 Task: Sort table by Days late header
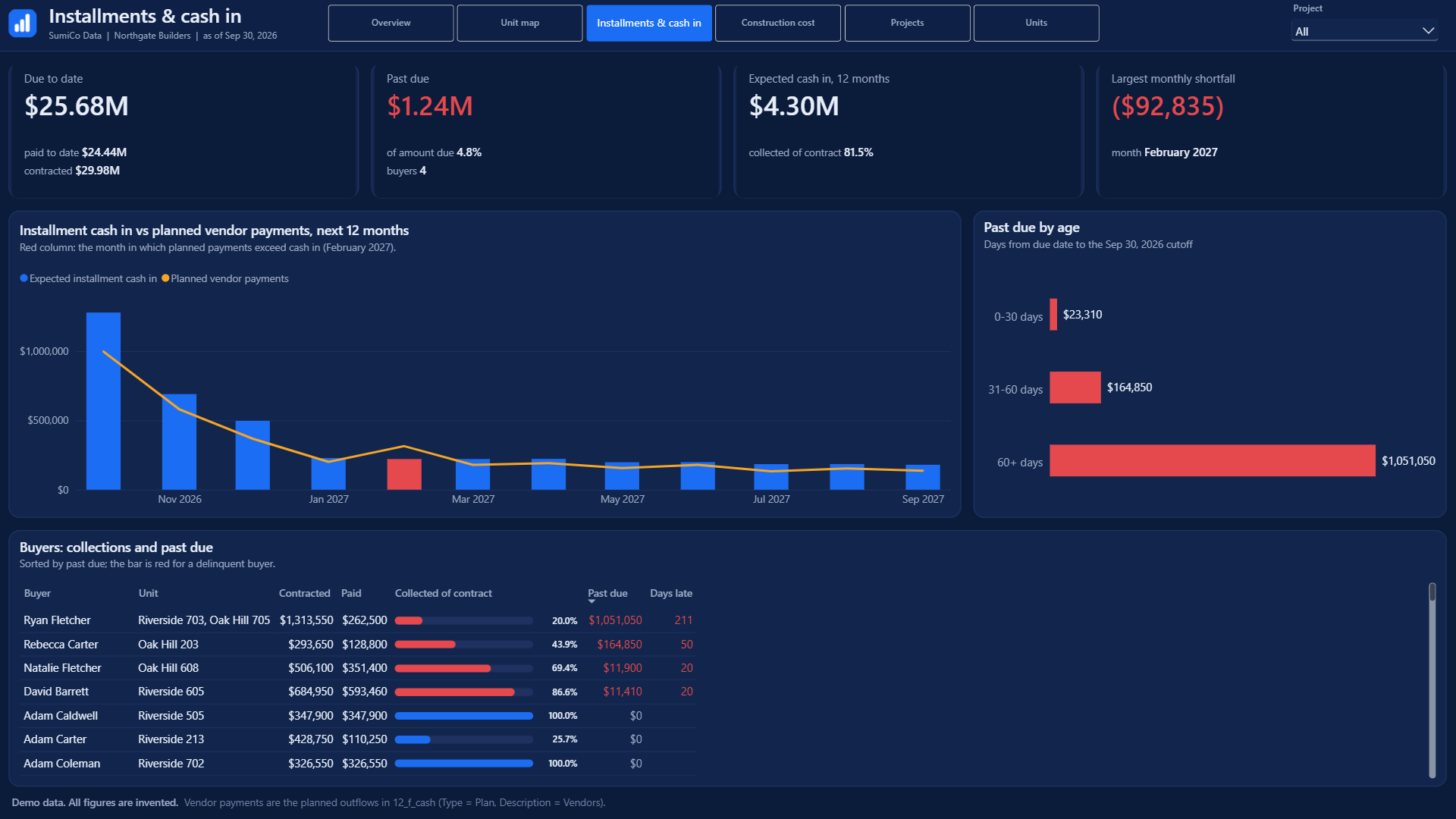pyautogui.click(x=670, y=593)
